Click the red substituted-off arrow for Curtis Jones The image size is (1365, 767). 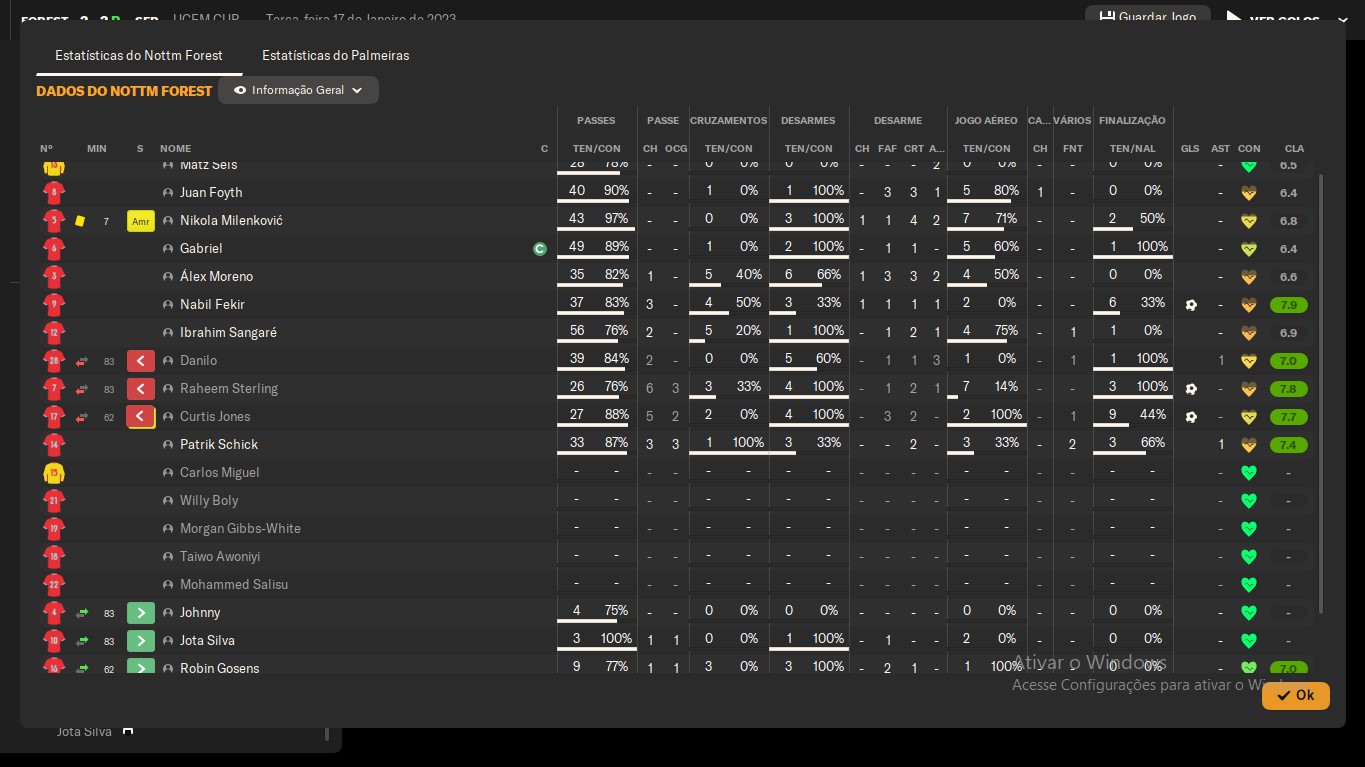141,417
